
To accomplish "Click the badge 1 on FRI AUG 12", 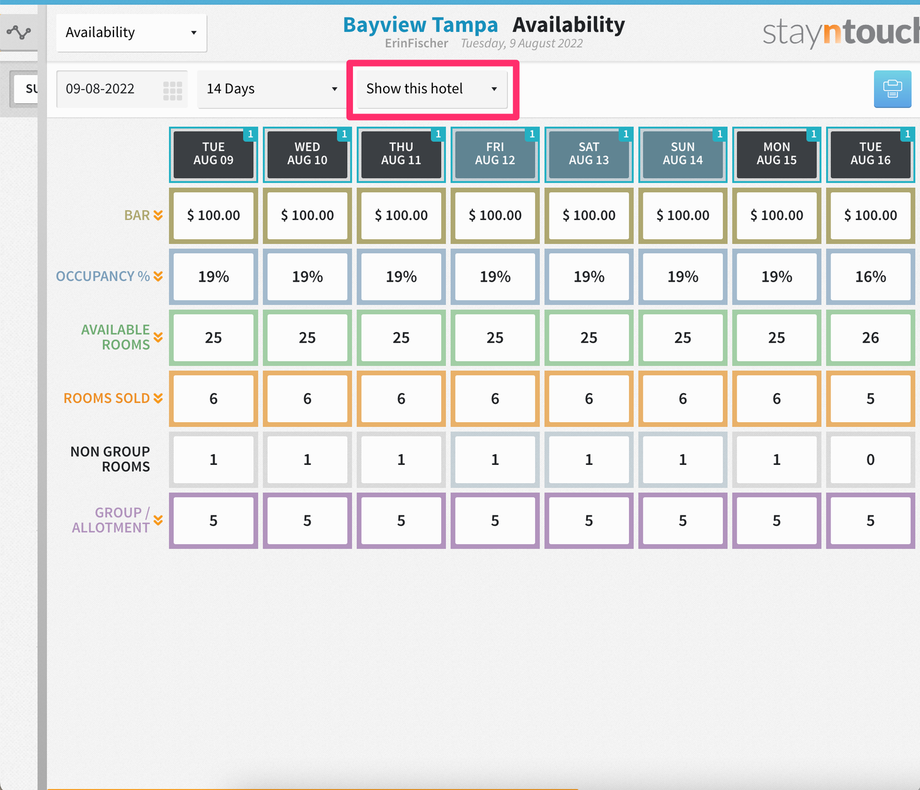I will 532,134.
